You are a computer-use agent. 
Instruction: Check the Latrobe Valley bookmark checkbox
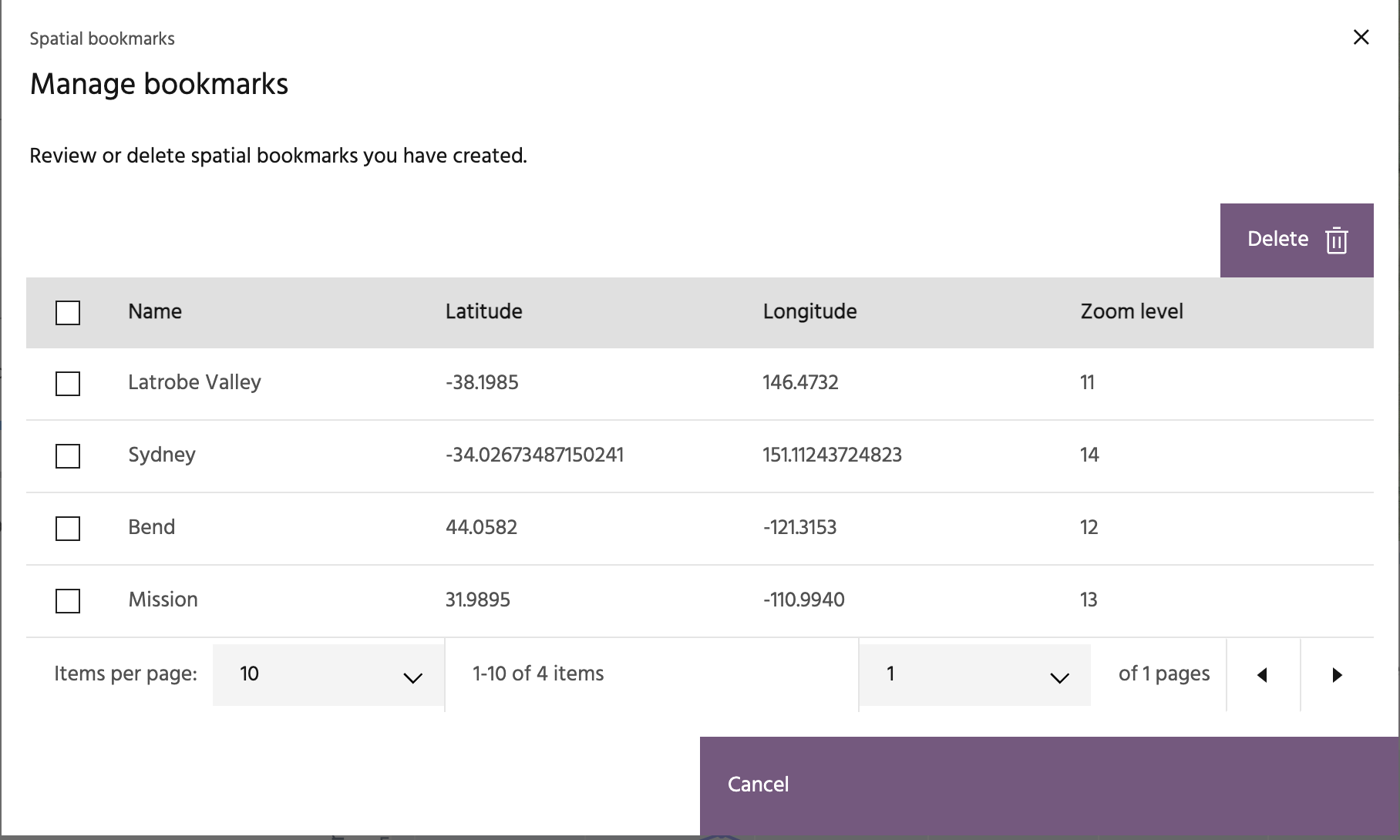pos(68,384)
